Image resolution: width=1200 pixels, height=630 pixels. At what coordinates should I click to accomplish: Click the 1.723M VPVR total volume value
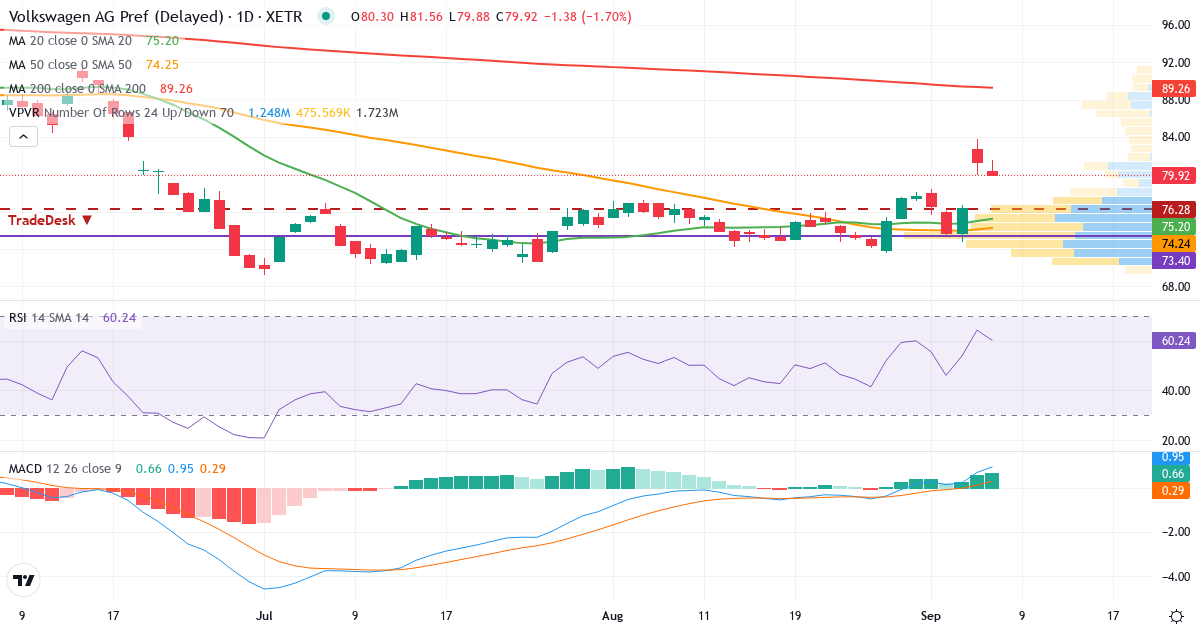tap(377, 113)
